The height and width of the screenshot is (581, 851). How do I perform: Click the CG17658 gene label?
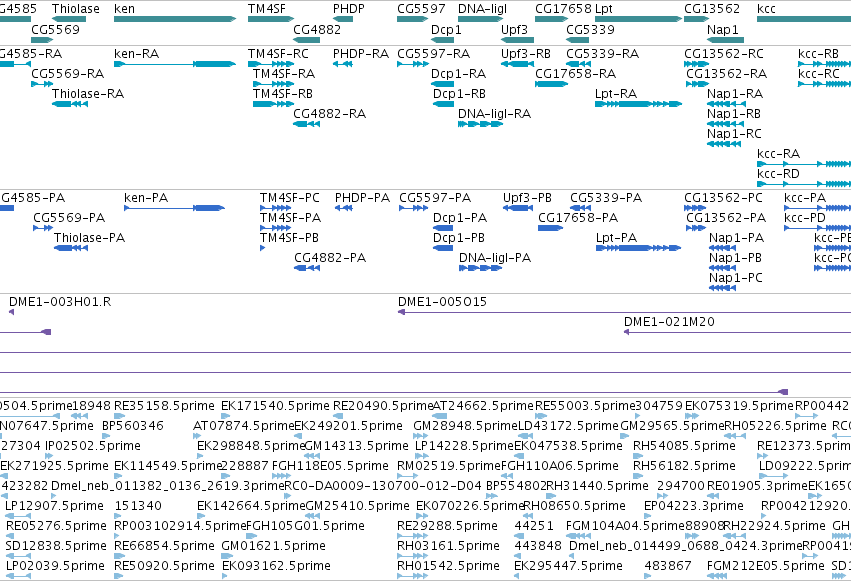pos(563,9)
